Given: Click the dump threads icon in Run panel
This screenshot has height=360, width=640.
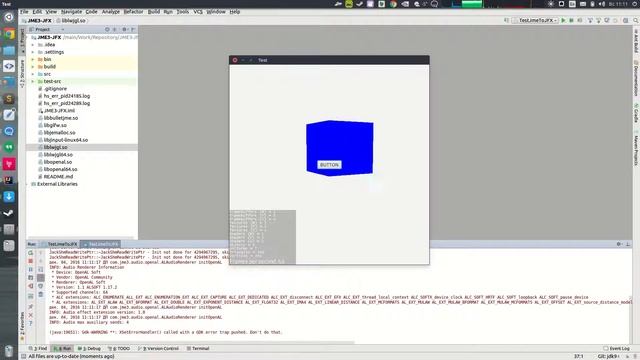Looking at the screenshot, I should point(31,278).
